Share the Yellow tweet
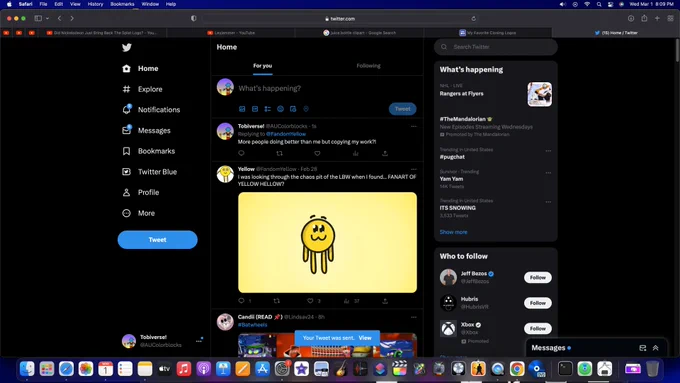 385,301
